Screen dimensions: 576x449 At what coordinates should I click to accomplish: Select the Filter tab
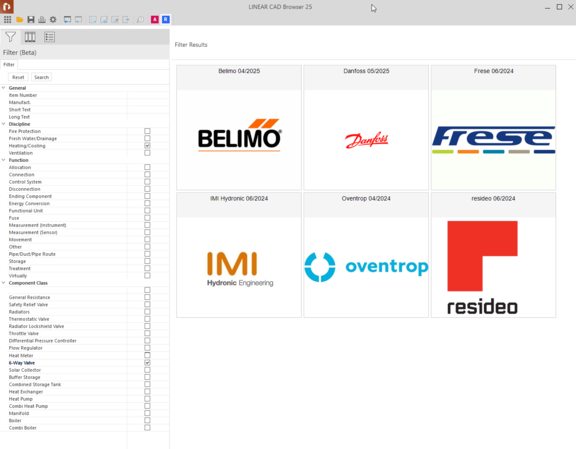9,64
